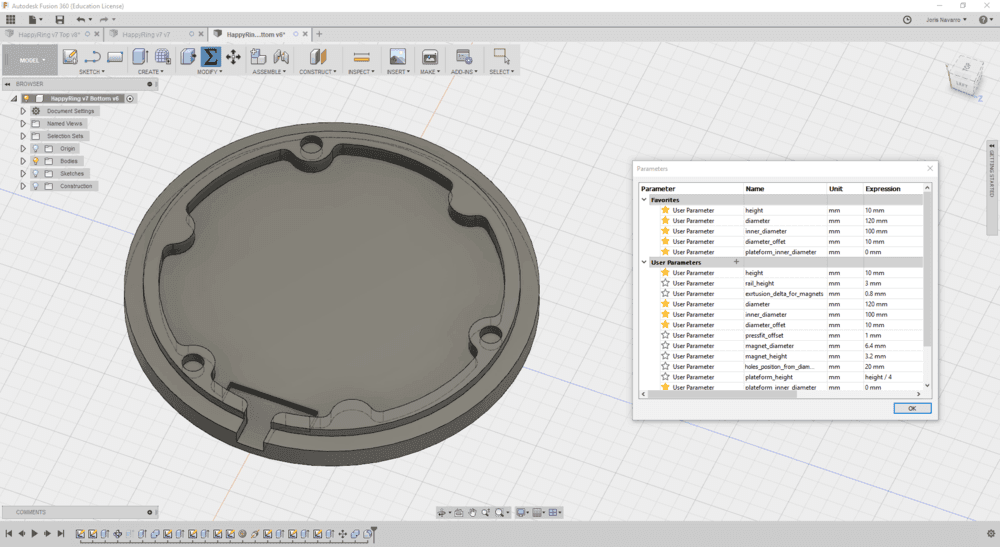
Task: Toggle visibility bulb for Bodies folder
Action: coord(36,161)
